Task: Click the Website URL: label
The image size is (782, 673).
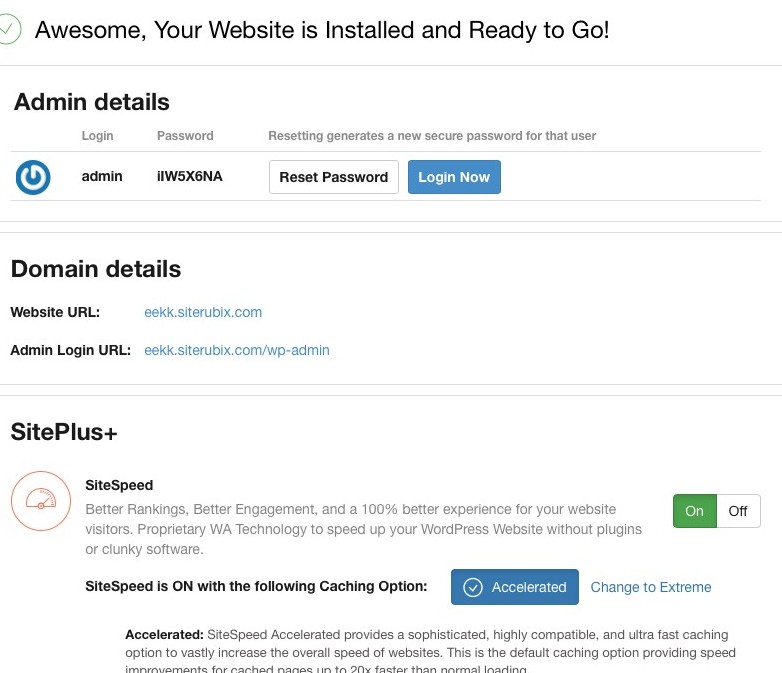Action: coord(55,312)
